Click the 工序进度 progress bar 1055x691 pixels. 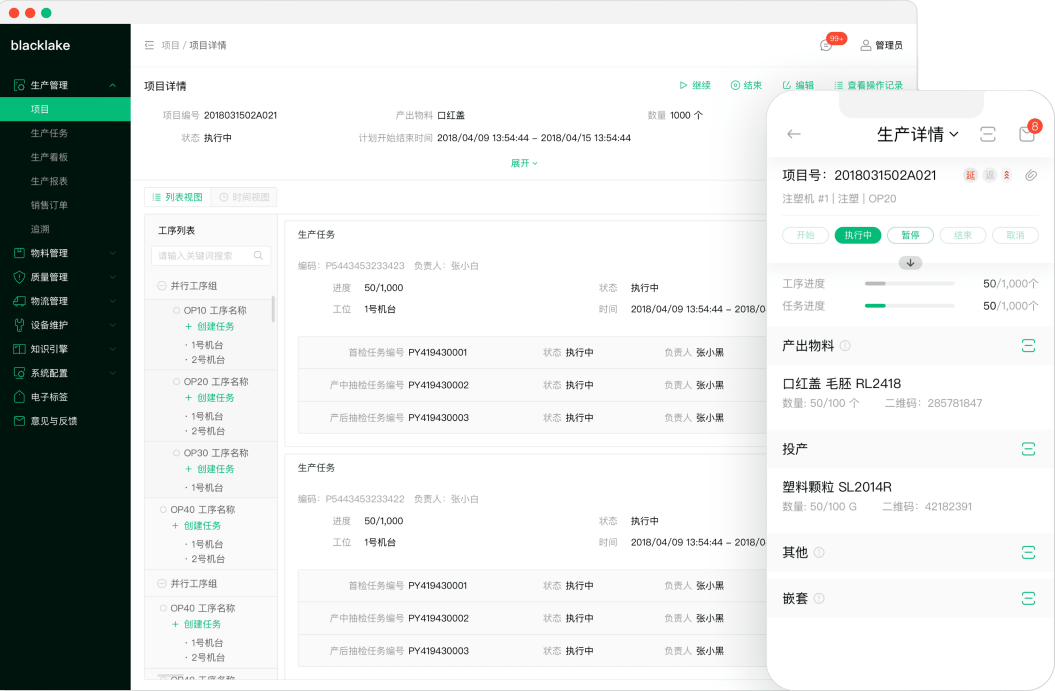click(910, 284)
